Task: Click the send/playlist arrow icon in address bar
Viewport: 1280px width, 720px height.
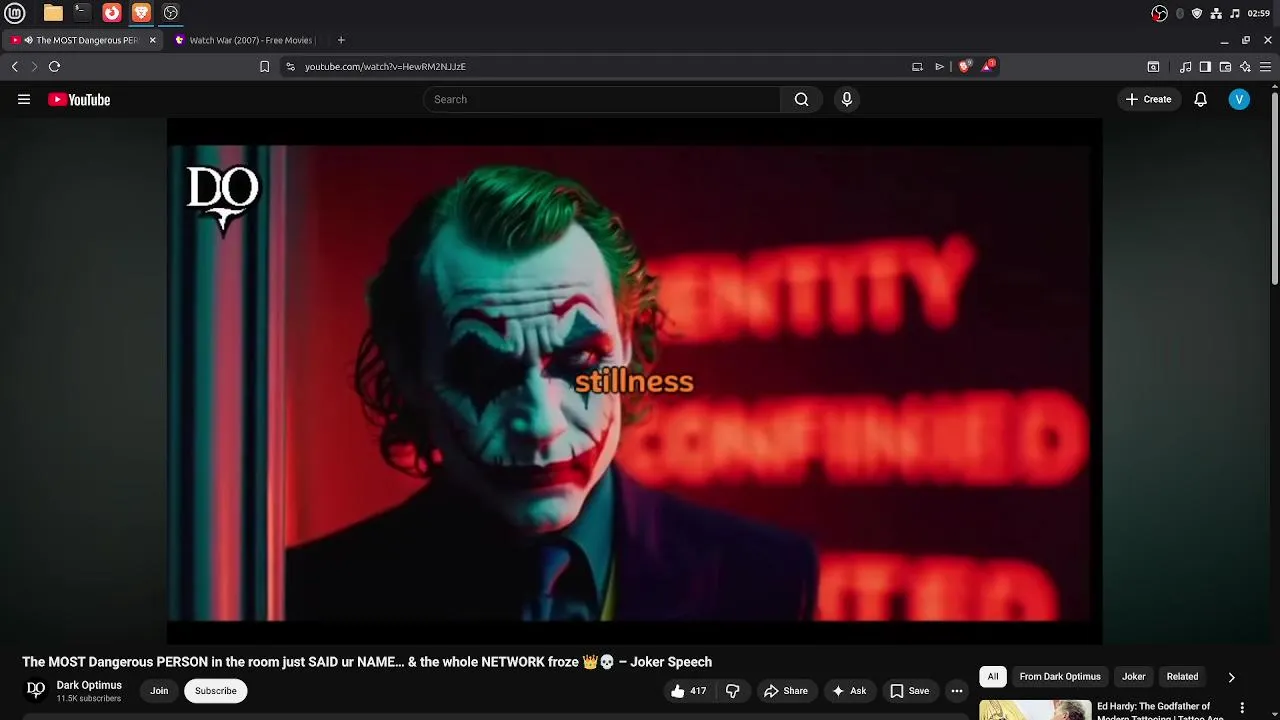Action: [x=939, y=66]
